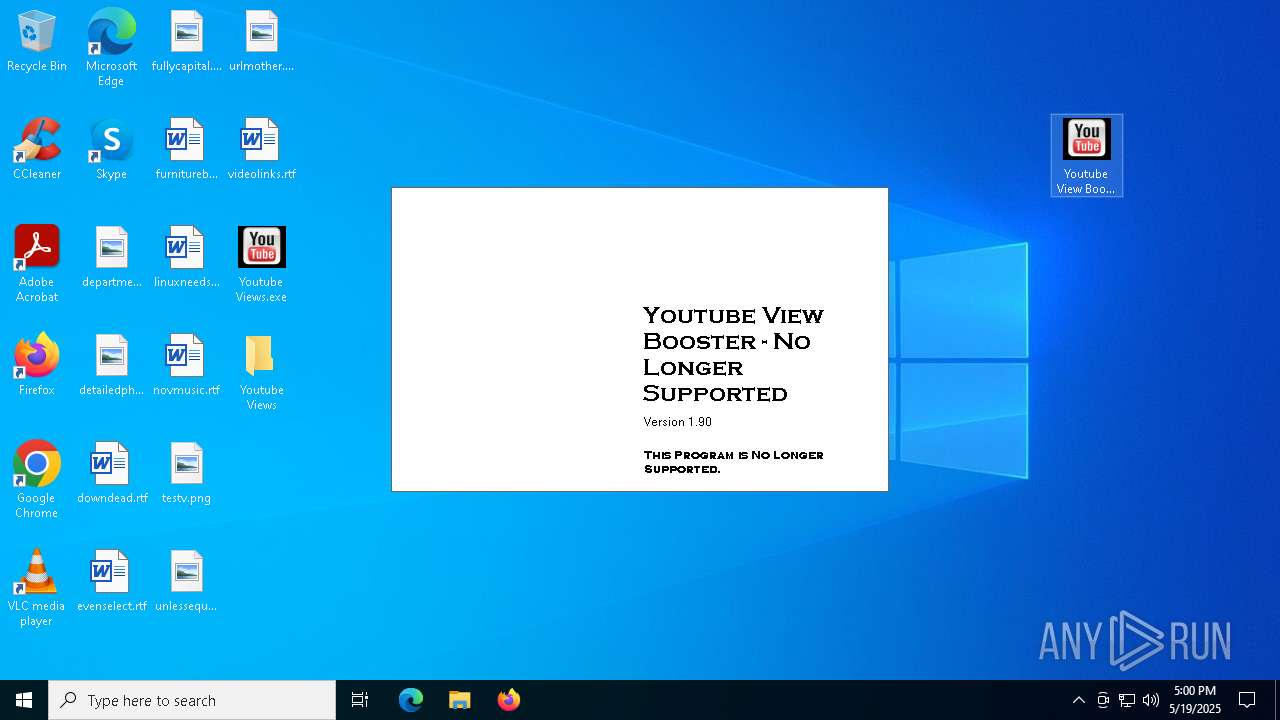The height and width of the screenshot is (720, 1280).
Task: Select the Adobe Acrobat shortcut
Action: tap(37, 264)
